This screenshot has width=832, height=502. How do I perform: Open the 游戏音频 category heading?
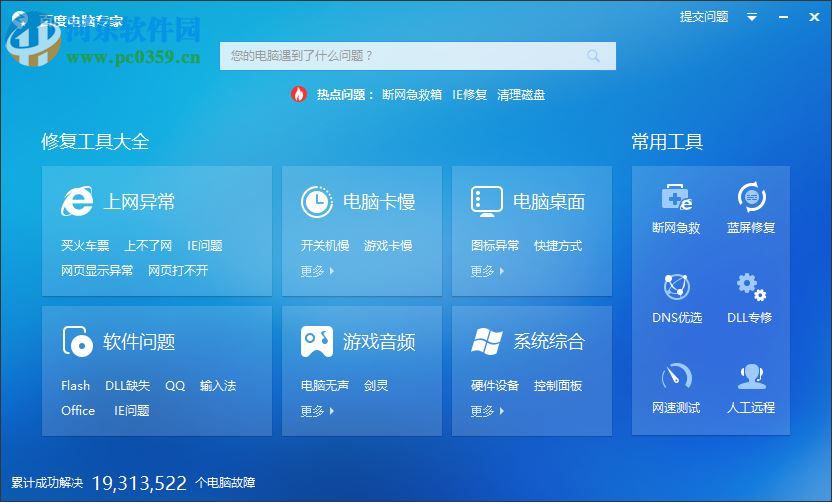tap(379, 342)
